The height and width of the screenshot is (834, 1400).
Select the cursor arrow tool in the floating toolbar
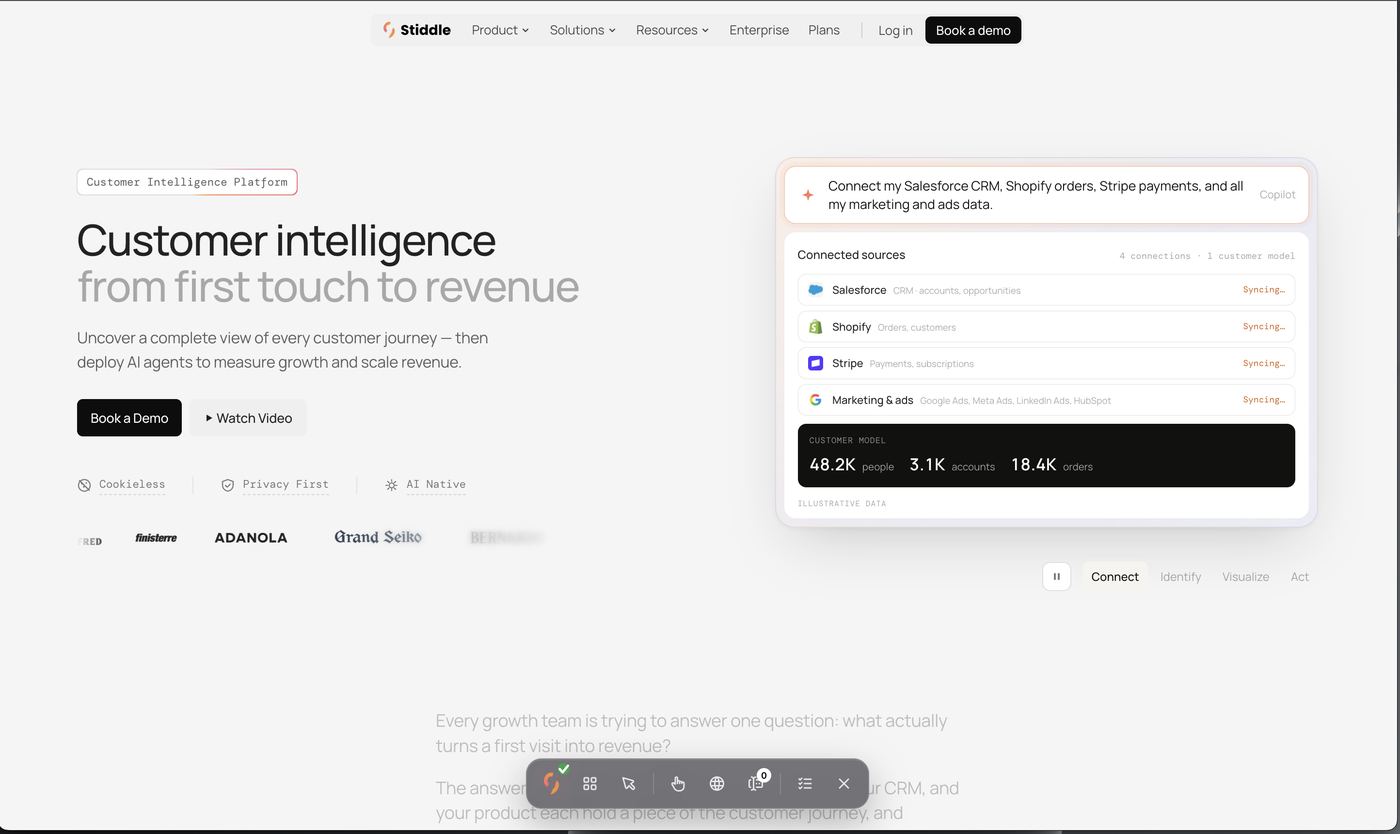point(628,784)
